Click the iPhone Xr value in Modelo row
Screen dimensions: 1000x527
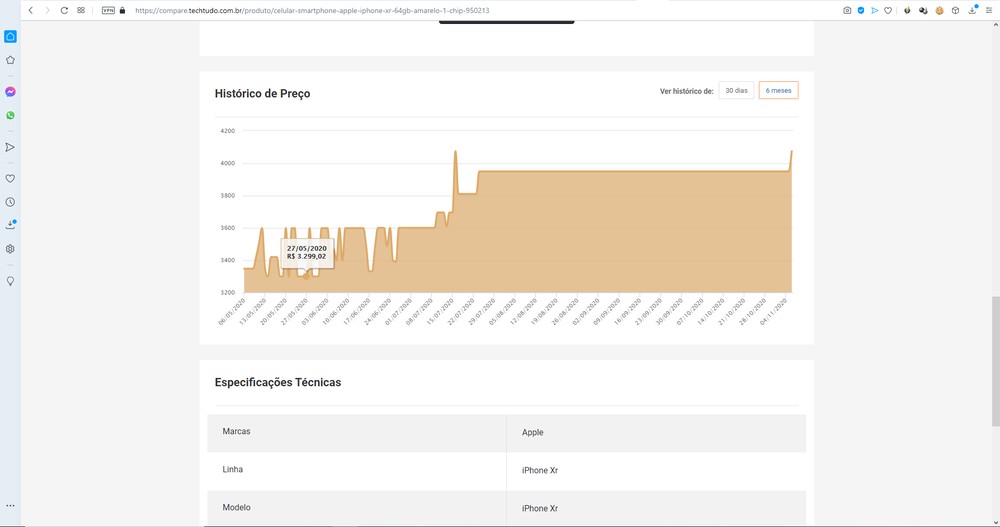point(540,508)
